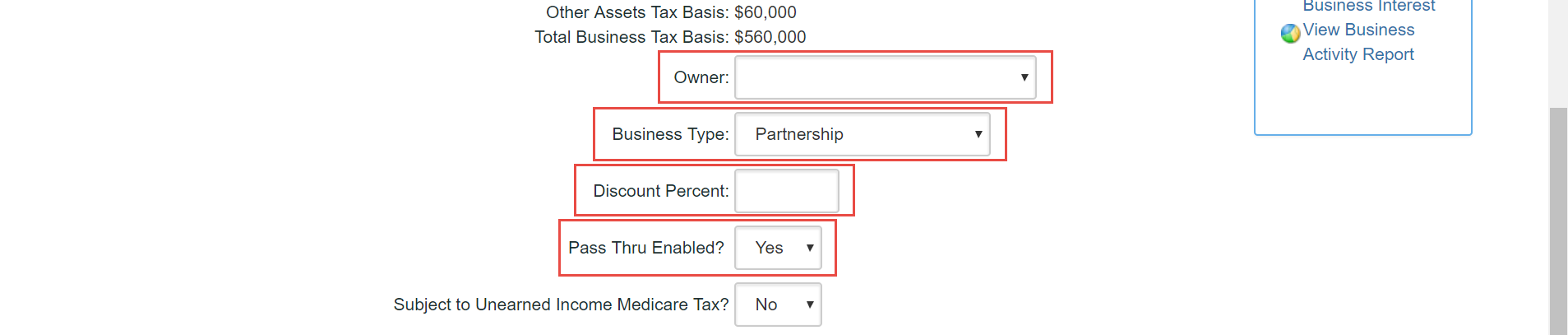Click the Discount Percent: label
Viewport: 1568px width, 335px height.
[661, 191]
